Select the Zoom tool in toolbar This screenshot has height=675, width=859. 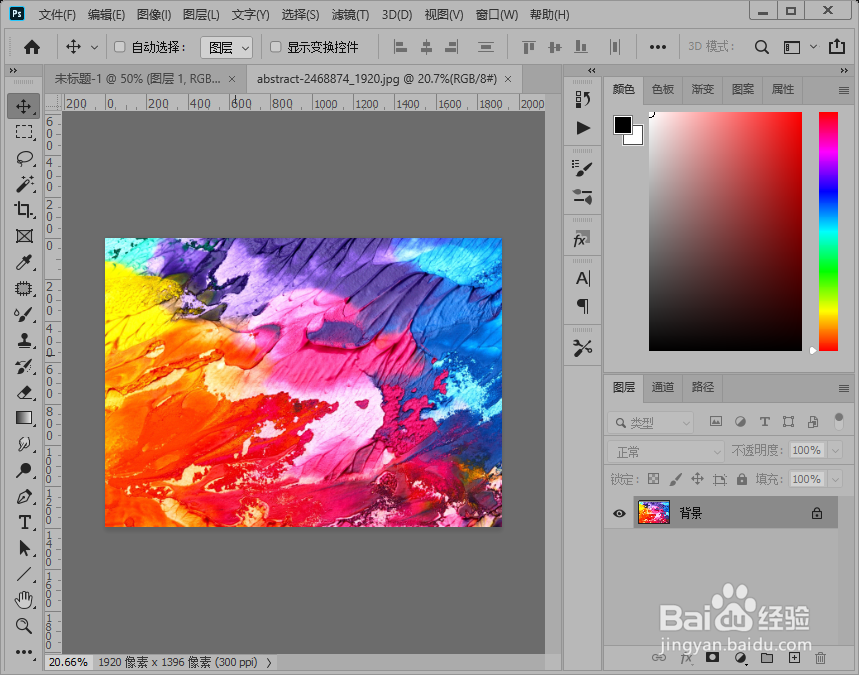click(x=24, y=626)
